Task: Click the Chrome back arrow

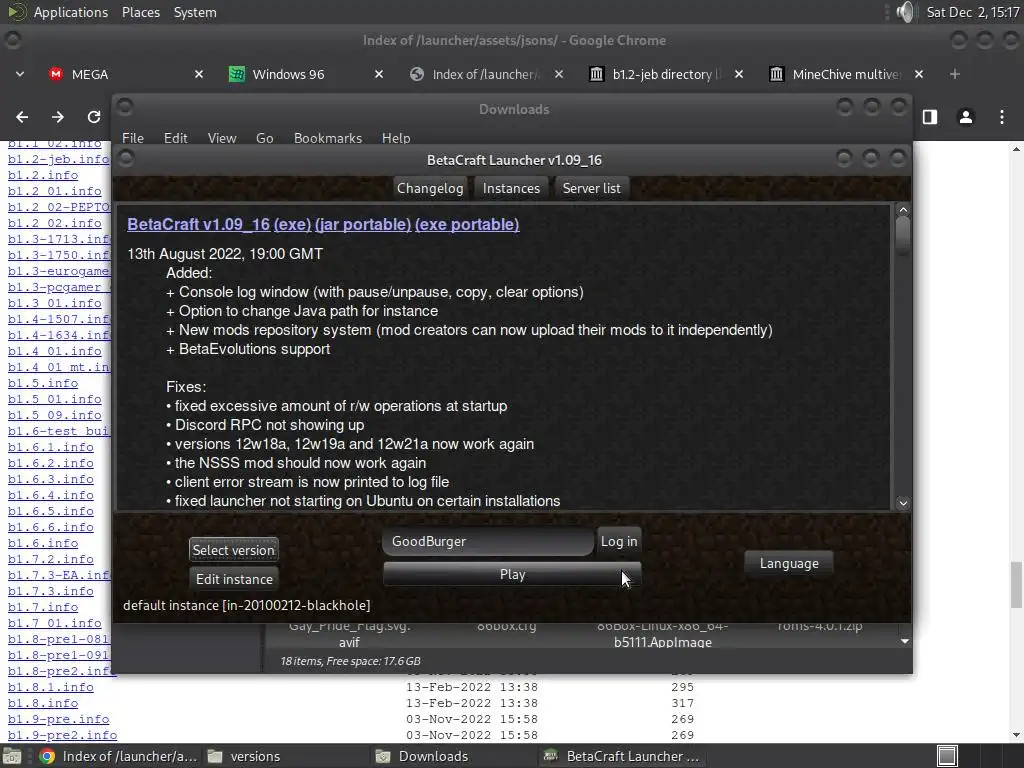Action: [x=22, y=117]
